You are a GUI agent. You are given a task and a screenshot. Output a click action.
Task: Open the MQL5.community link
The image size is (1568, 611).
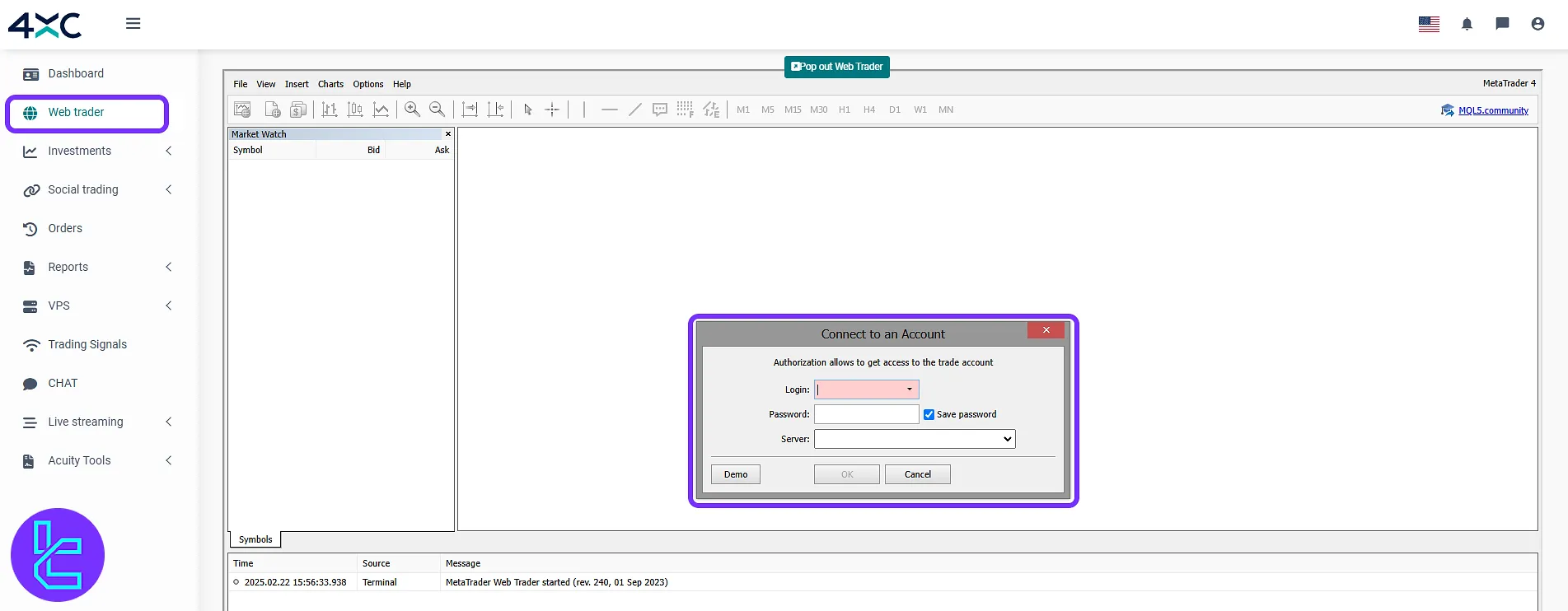pos(1493,110)
